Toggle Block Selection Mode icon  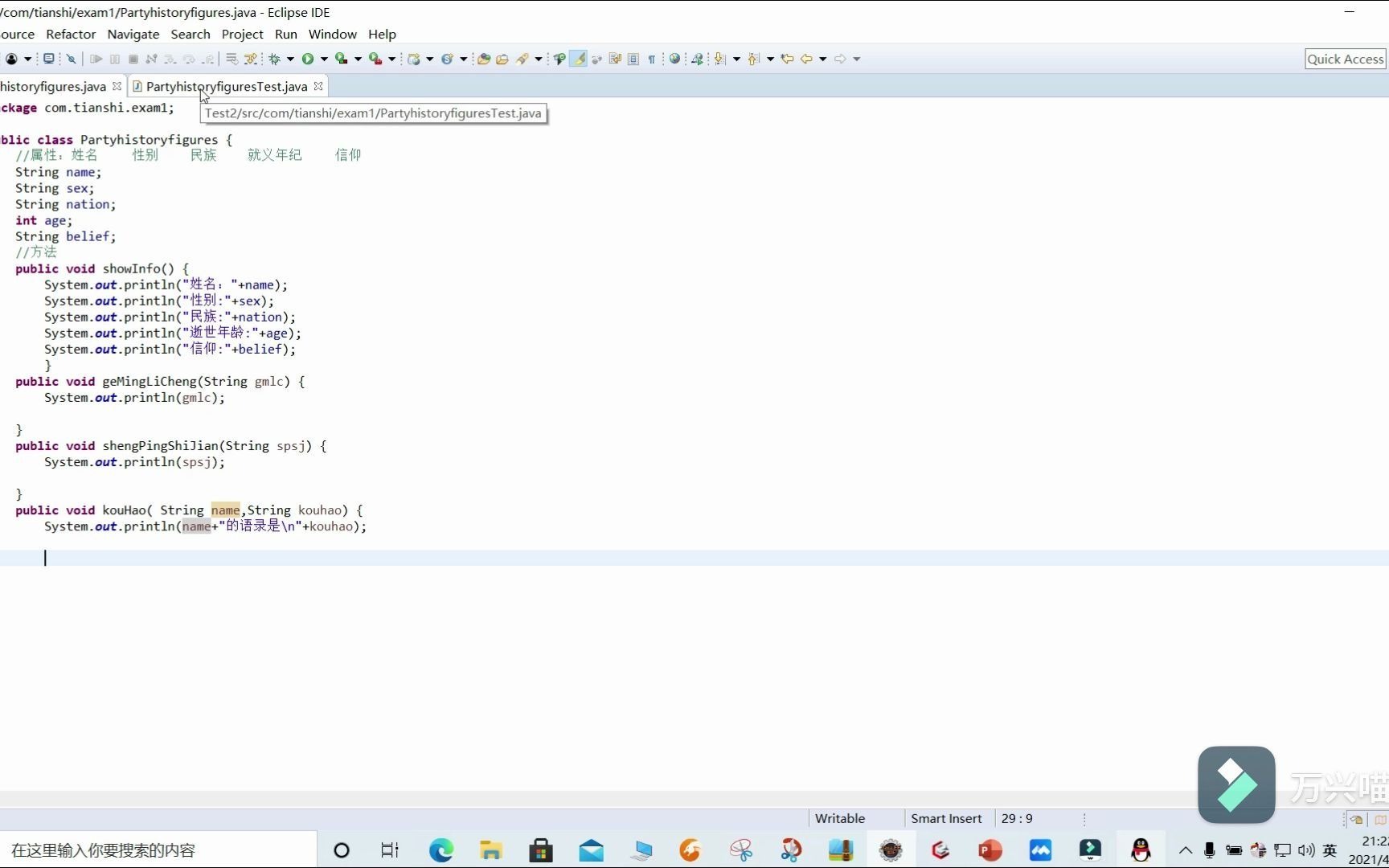[x=633, y=59]
